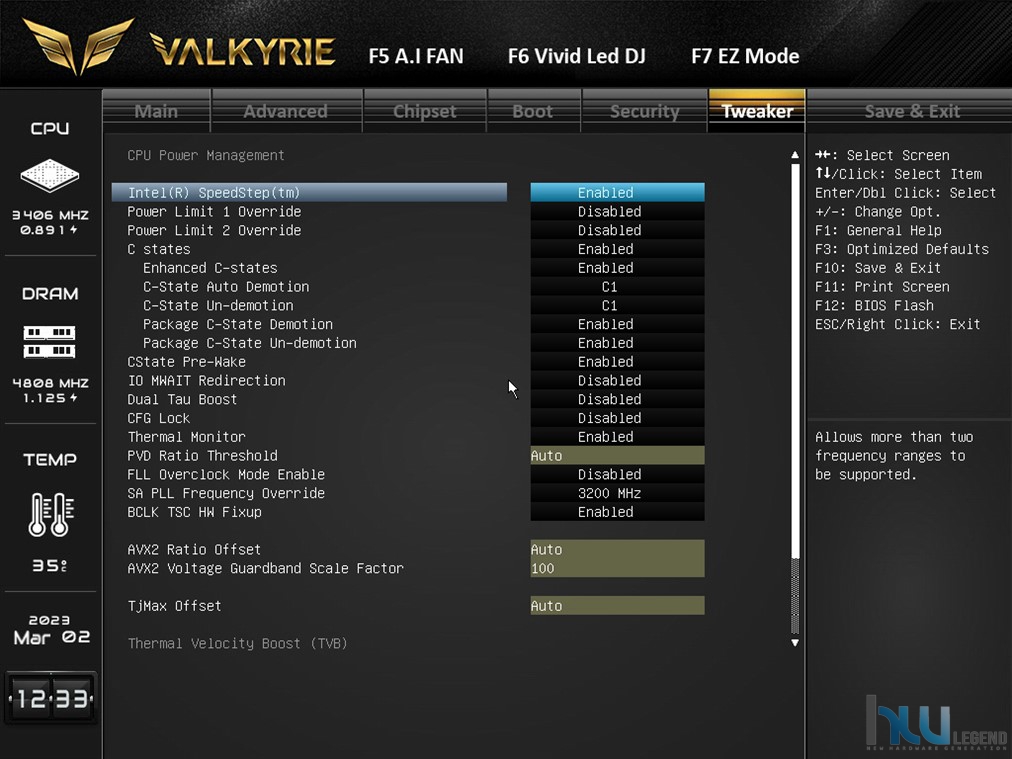
Task: Switch to the Advanced tab
Action: pyautogui.click(x=286, y=111)
